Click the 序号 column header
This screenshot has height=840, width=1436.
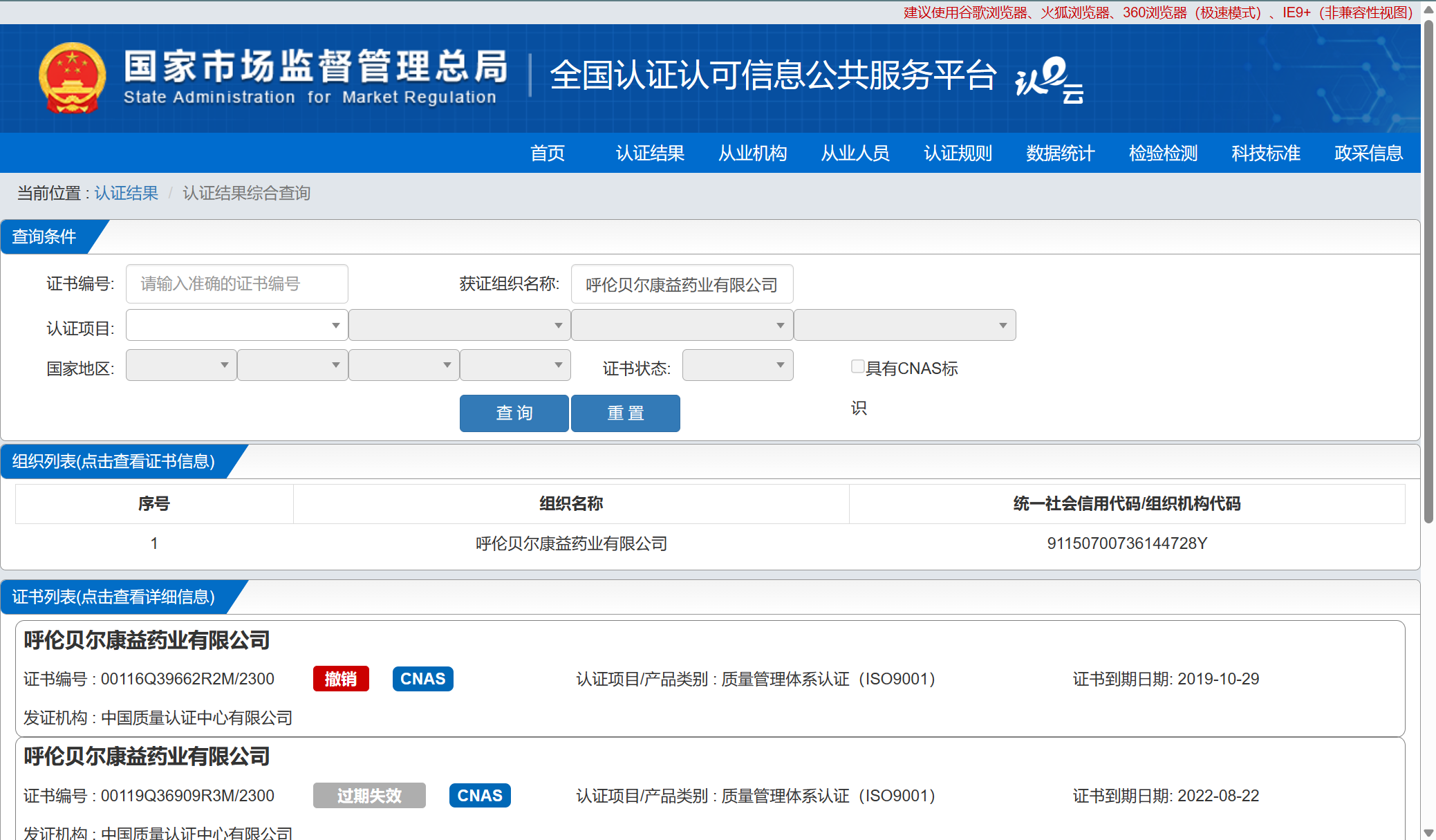coord(154,503)
